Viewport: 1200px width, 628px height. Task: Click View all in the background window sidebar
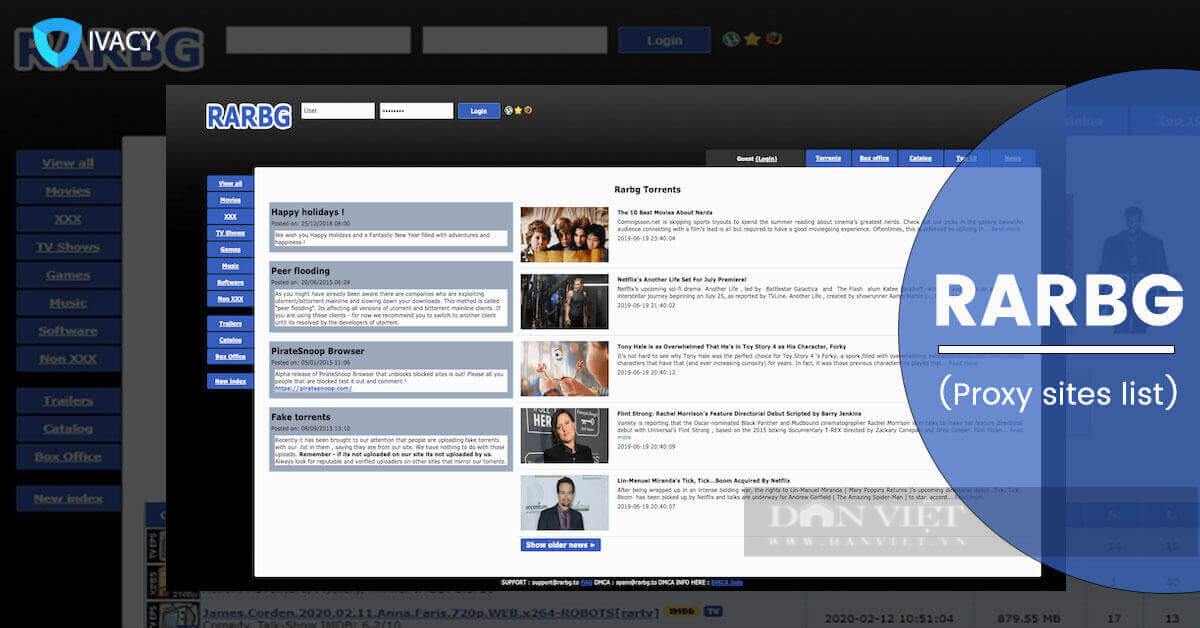[x=68, y=163]
